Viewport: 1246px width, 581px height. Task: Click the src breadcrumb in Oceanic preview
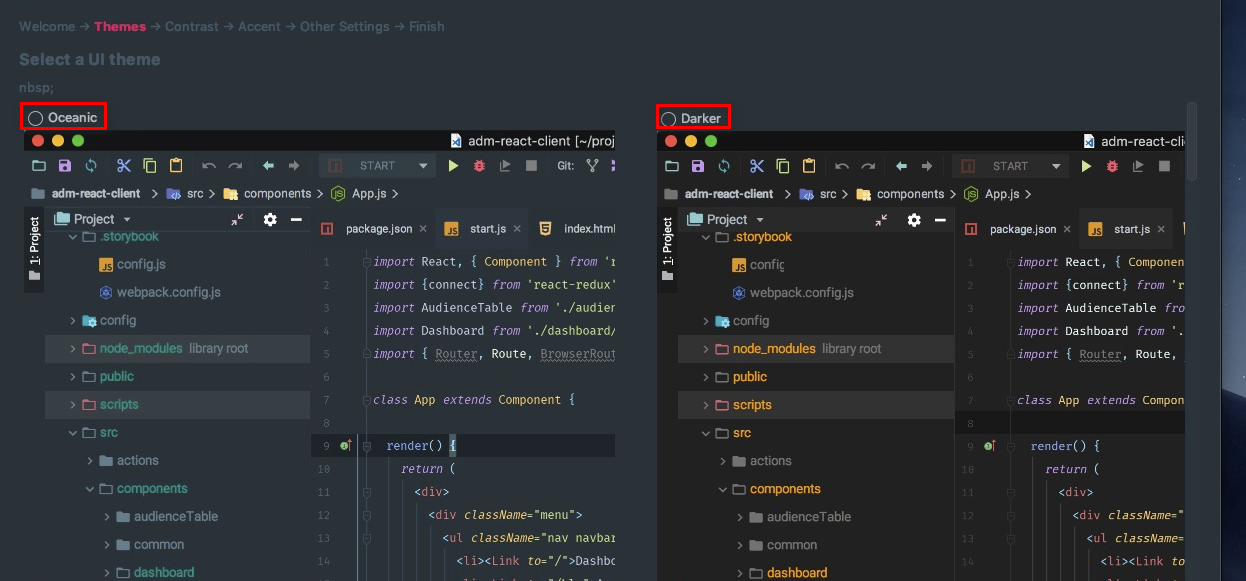coord(187,194)
